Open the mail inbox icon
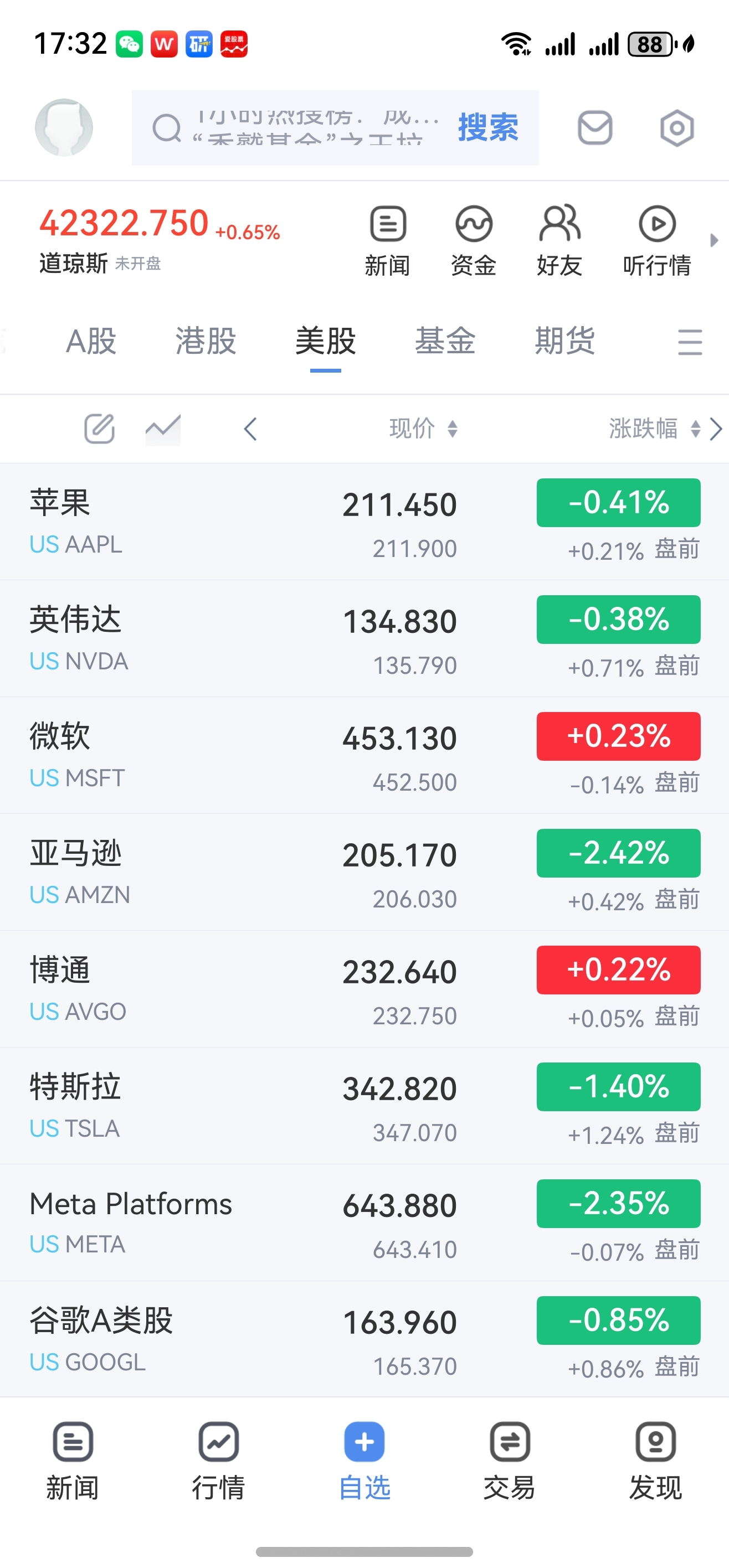Image resolution: width=729 pixels, height=1568 pixels. point(594,128)
